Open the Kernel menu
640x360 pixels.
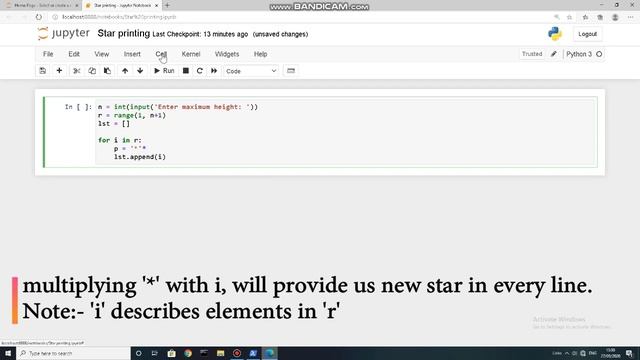(x=191, y=54)
